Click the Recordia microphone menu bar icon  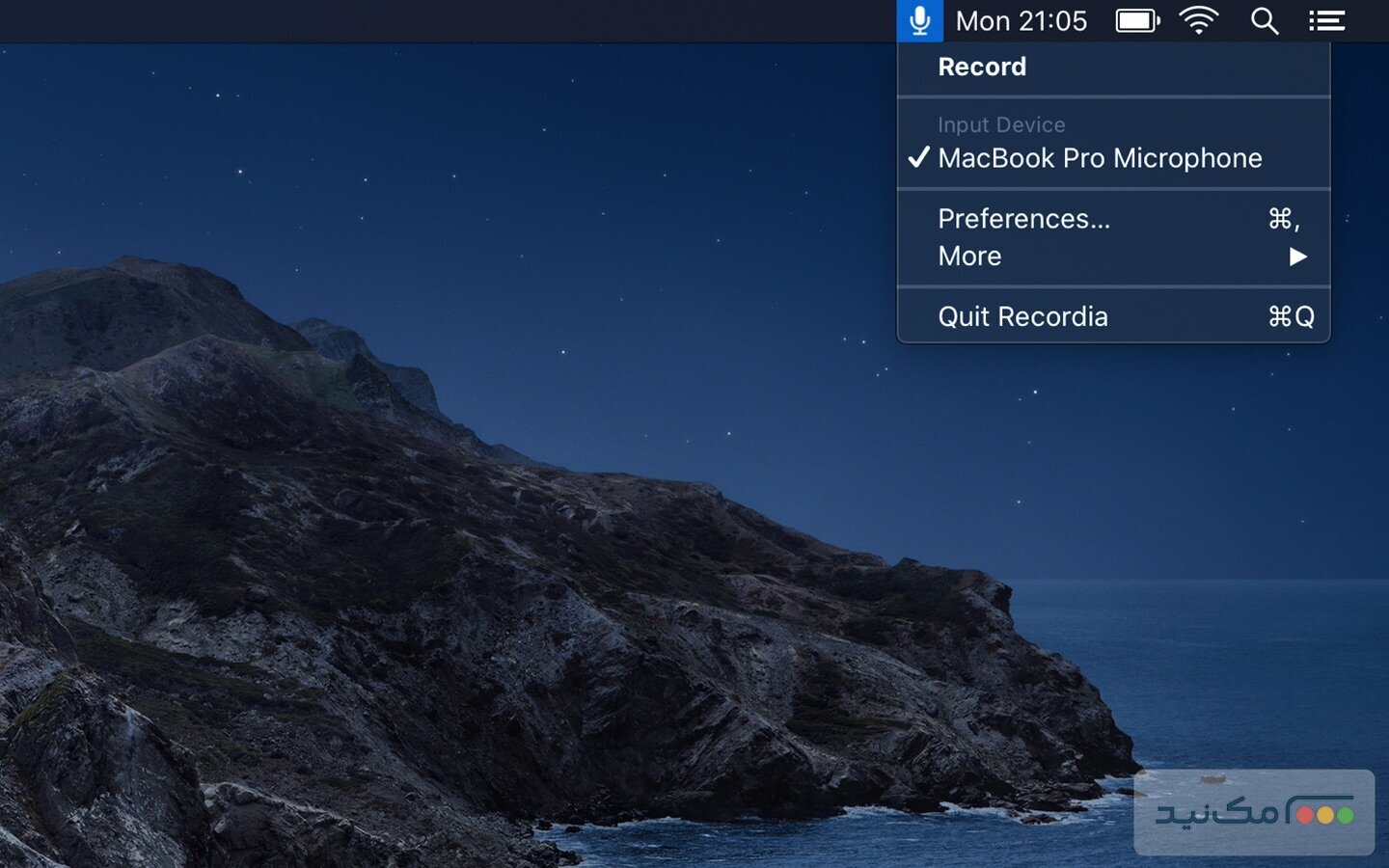919,20
